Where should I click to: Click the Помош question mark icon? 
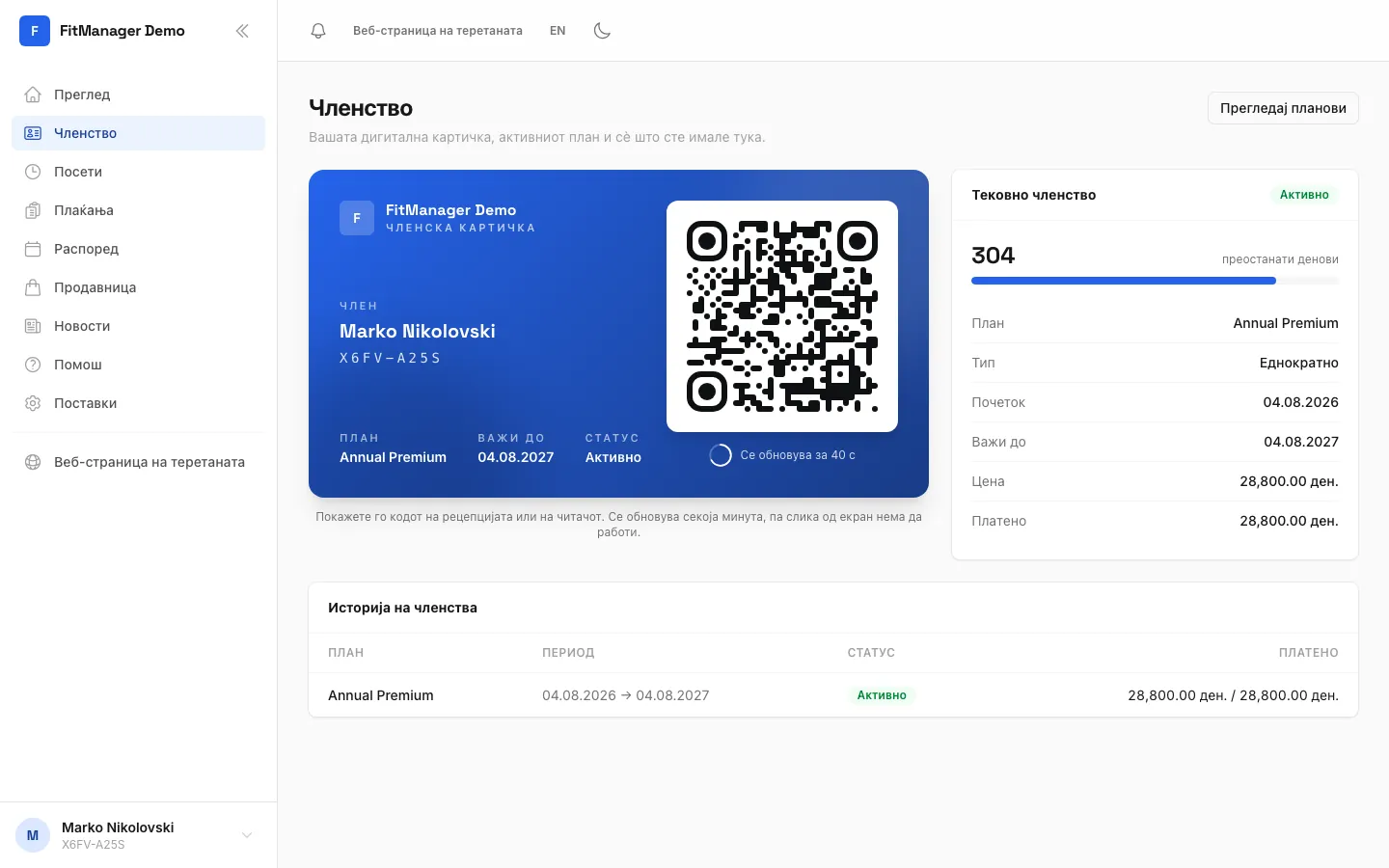pos(33,365)
